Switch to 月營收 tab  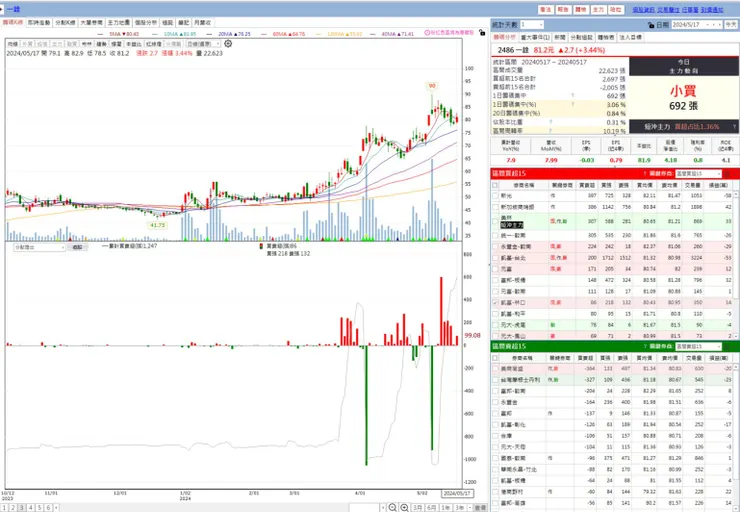click(202, 23)
